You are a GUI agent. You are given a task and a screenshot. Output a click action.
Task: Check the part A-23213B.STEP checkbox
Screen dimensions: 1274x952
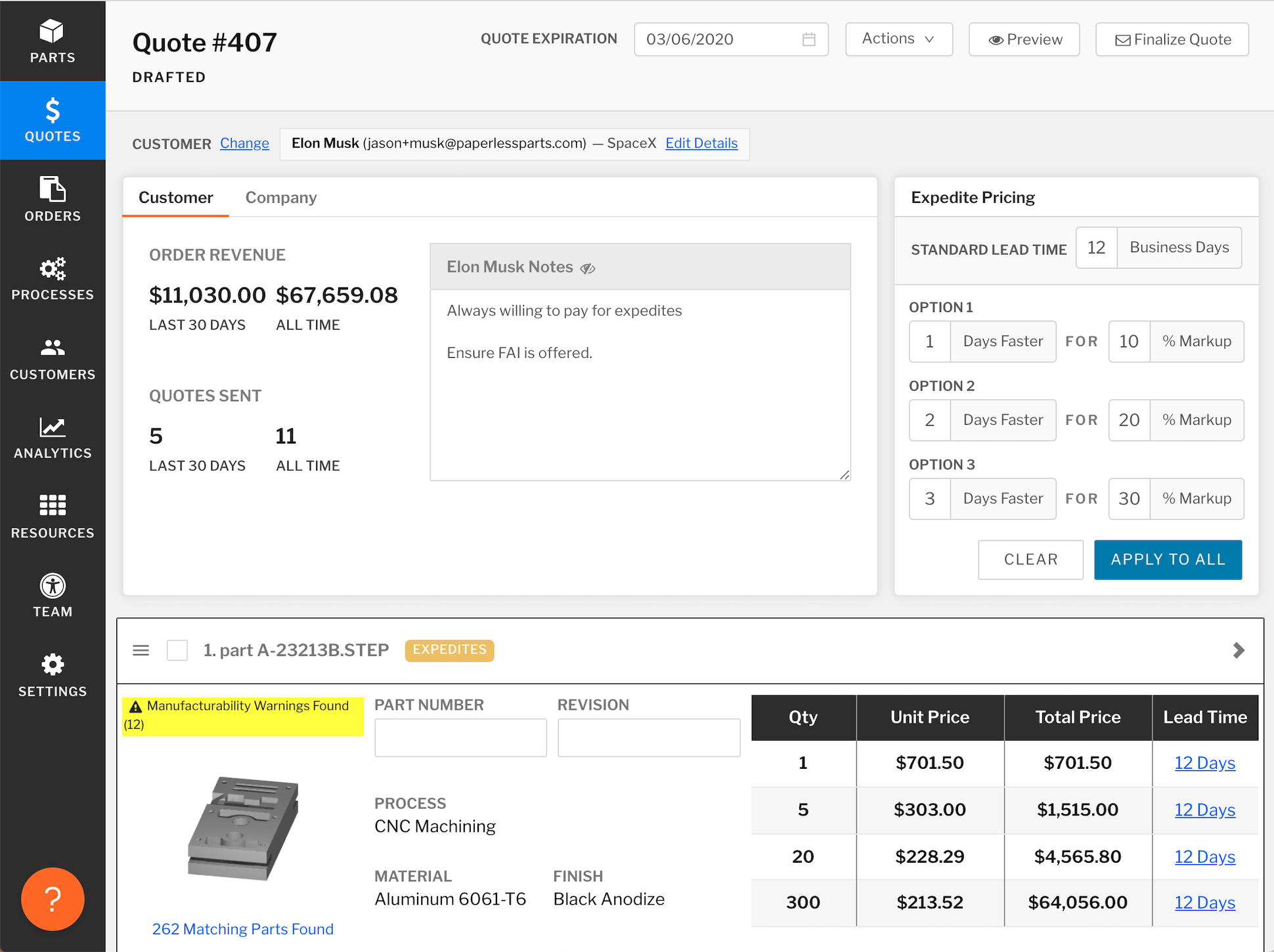click(x=177, y=650)
